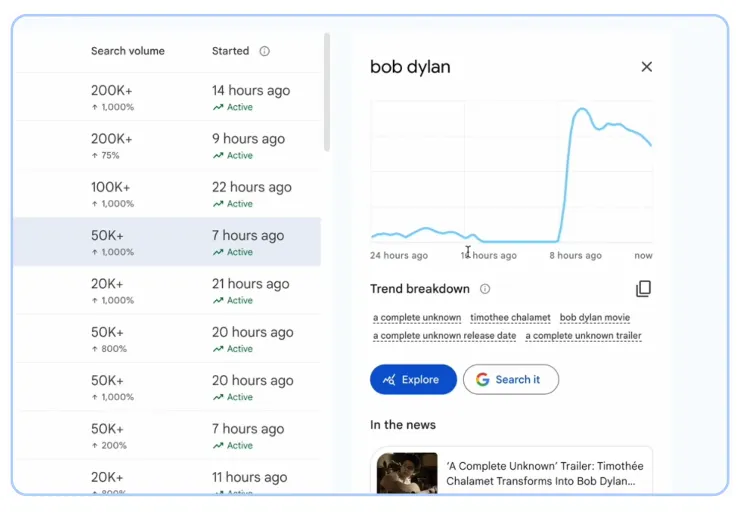741x513 pixels.
Task: Click the Active trend icon in the 9 hours ago row
Action: [x=218, y=155]
